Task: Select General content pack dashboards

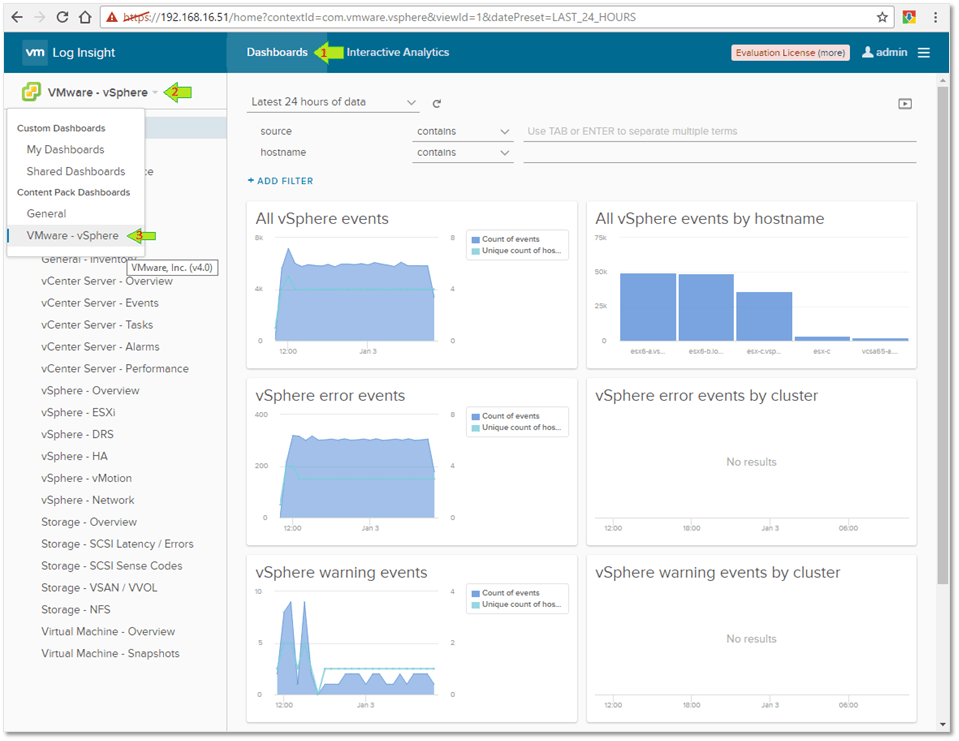Action: 46,214
